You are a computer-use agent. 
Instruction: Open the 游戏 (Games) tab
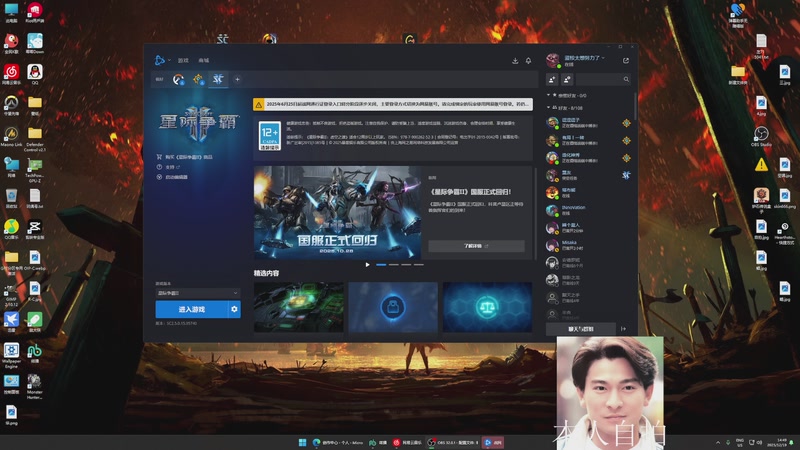pyautogui.click(x=183, y=60)
